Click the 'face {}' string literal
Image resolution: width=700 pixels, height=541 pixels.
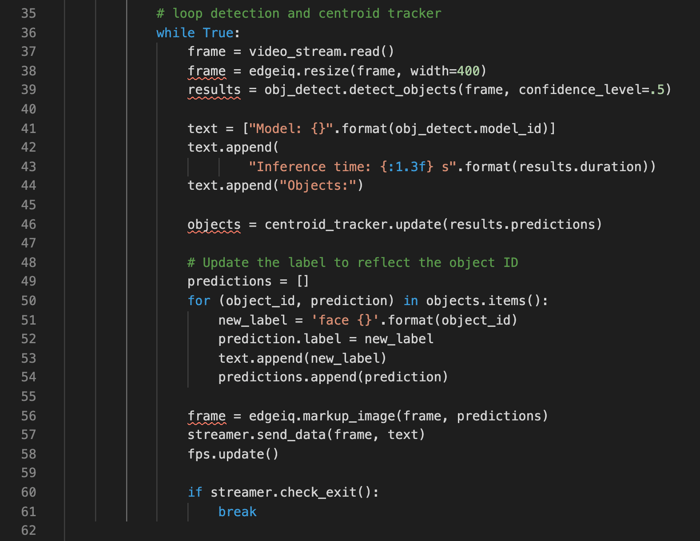[345, 320]
